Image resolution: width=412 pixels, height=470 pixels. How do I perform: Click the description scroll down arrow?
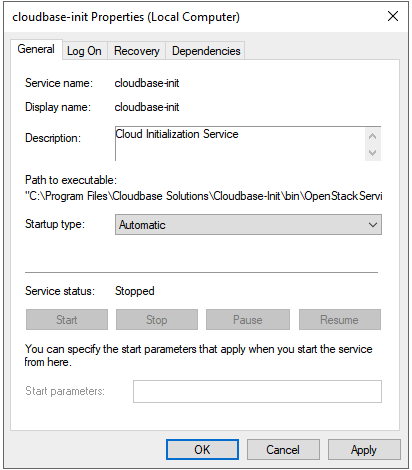click(x=373, y=153)
